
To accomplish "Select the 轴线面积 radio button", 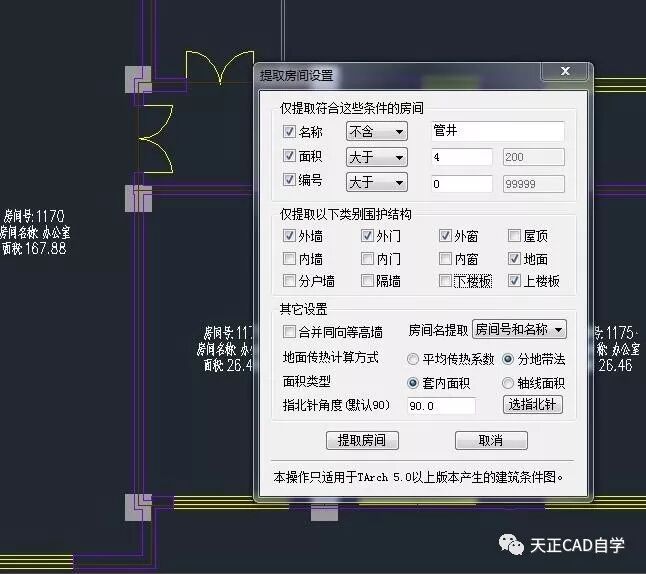I will pos(508,383).
